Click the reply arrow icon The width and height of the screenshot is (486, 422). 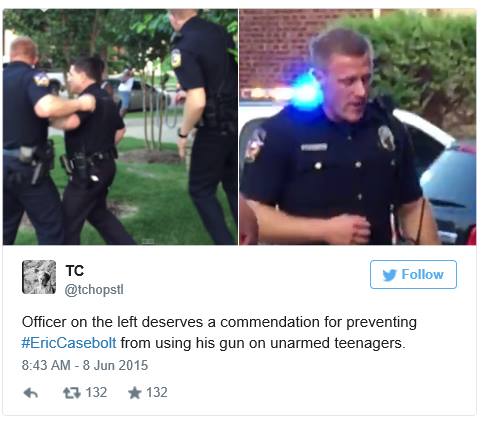[x=31, y=393]
